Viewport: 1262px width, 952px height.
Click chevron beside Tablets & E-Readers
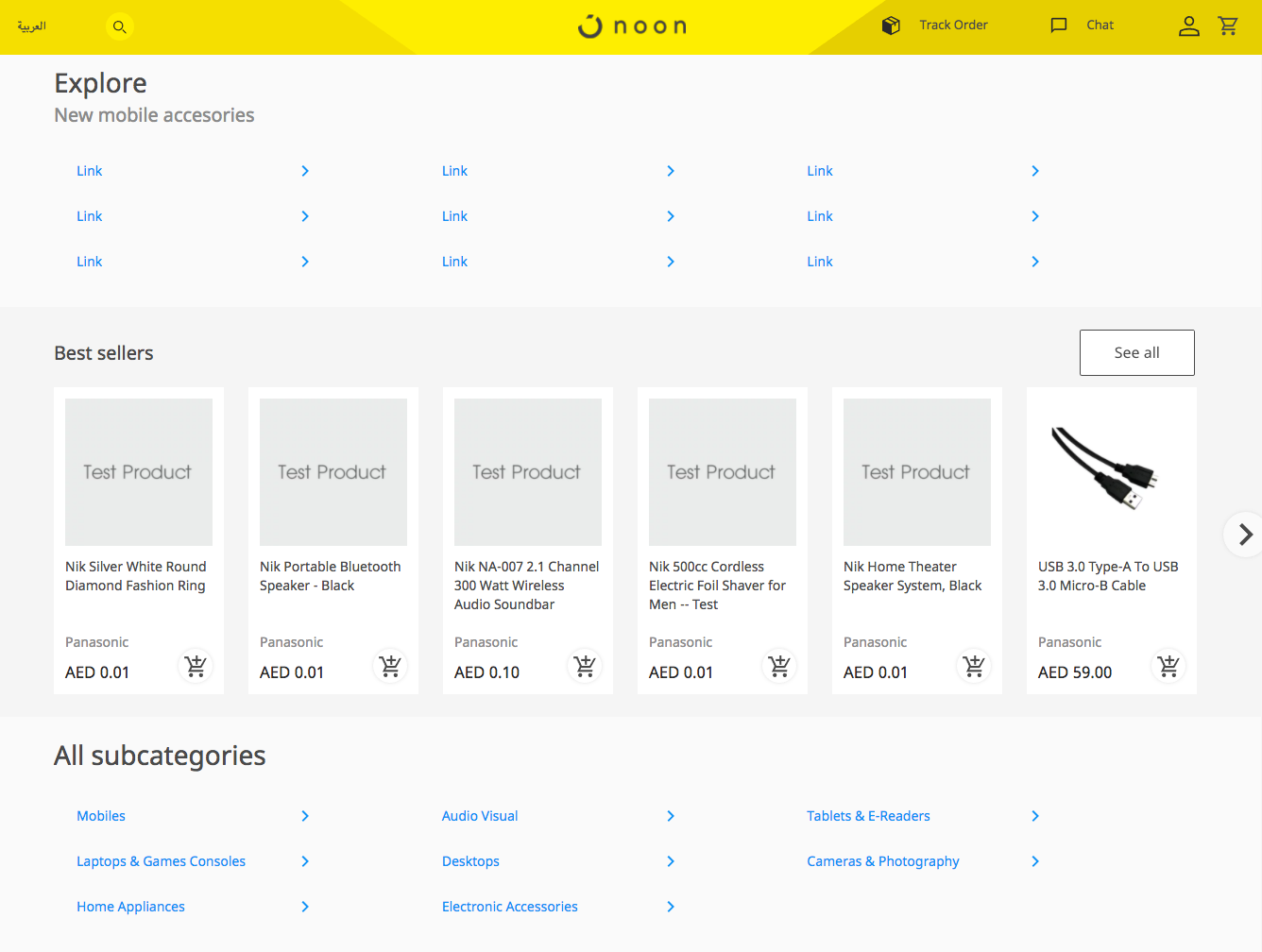(x=1035, y=816)
